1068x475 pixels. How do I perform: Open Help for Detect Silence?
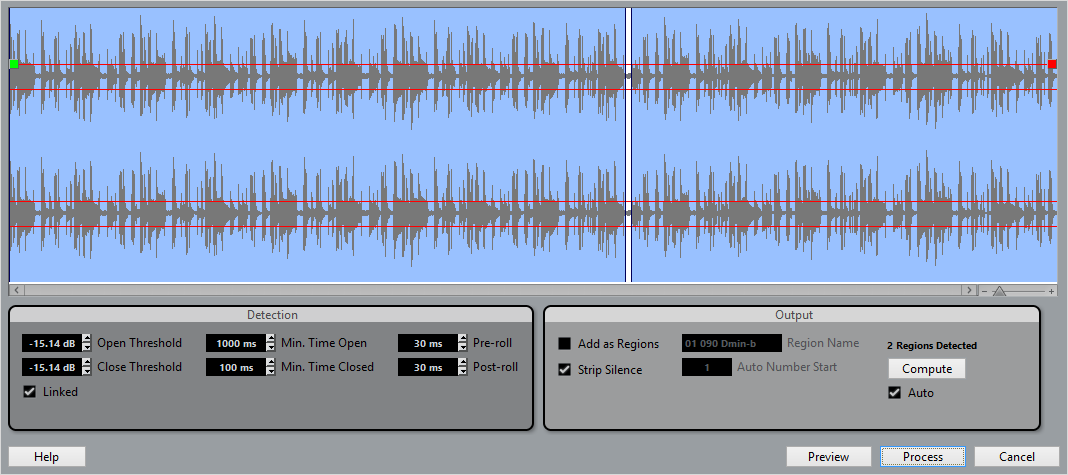pyautogui.click(x=46, y=457)
